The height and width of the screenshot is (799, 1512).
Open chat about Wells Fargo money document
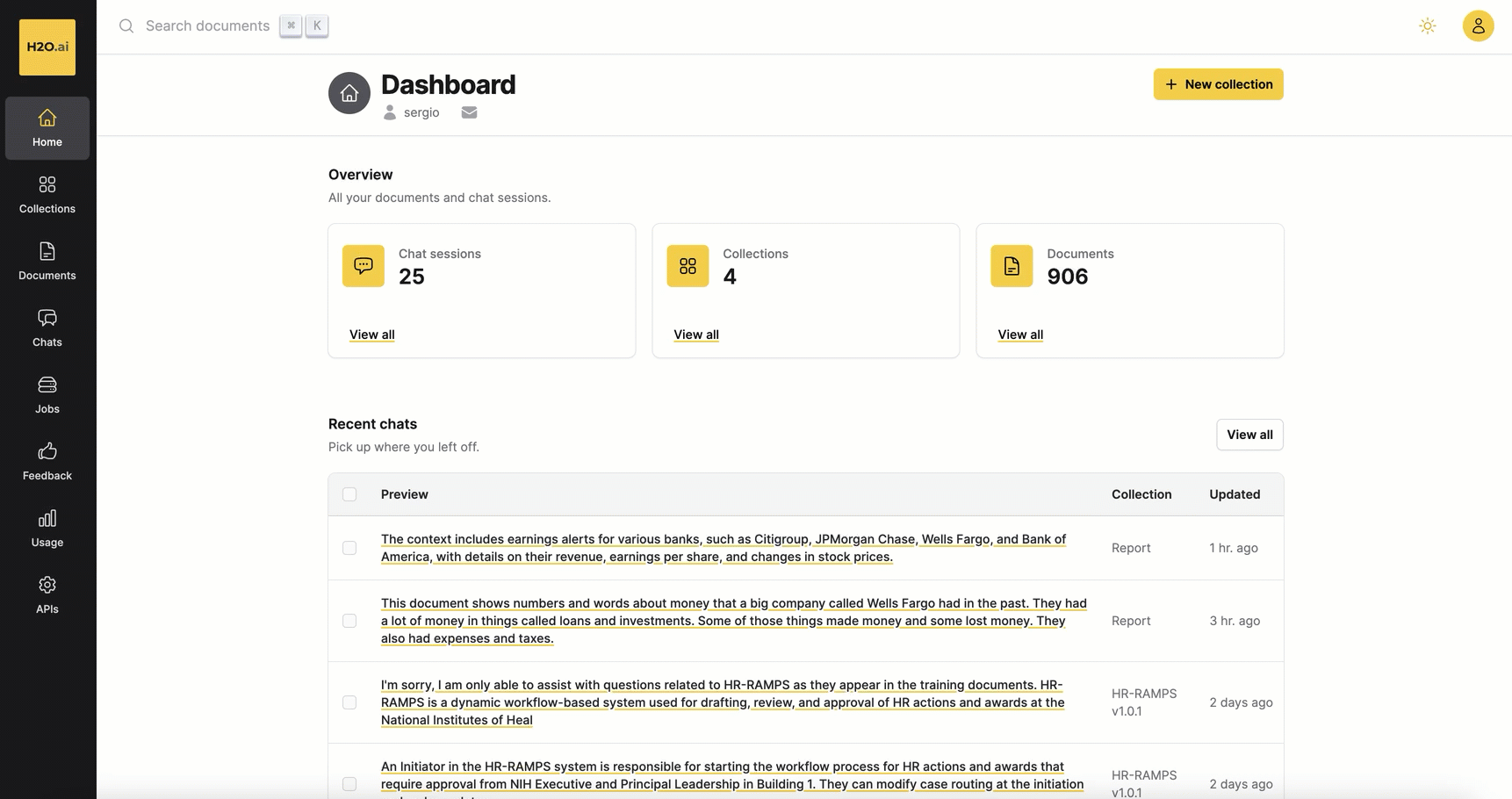point(734,621)
